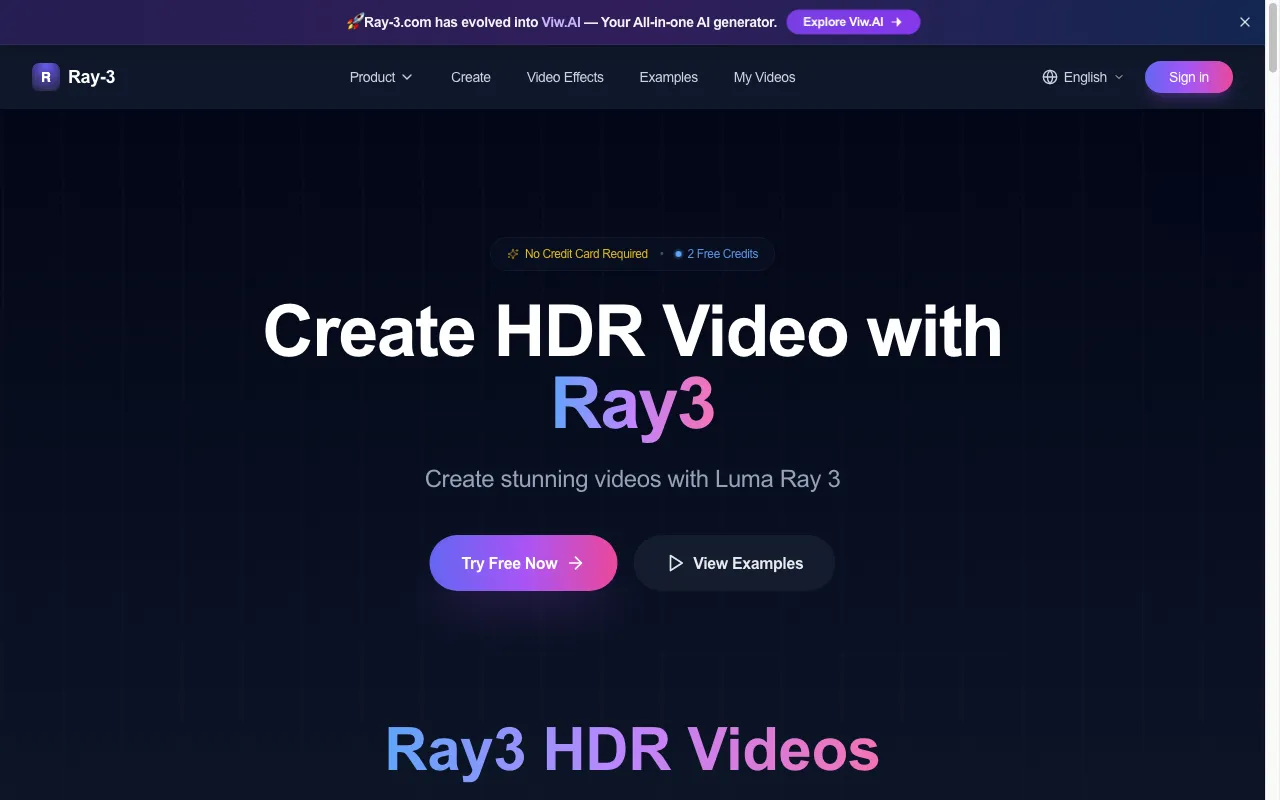Close the announcement banner
1280x800 pixels.
coord(1245,22)
